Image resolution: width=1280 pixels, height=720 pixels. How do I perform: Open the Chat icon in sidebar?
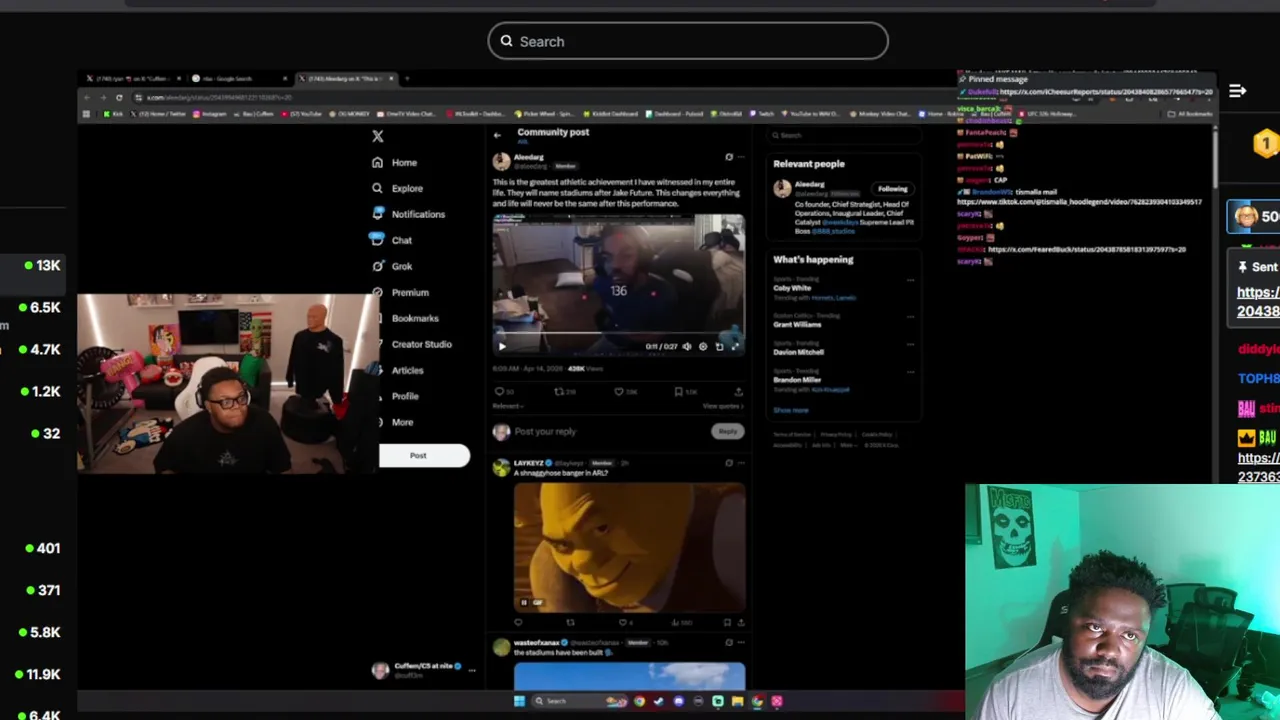coord(377,240)
